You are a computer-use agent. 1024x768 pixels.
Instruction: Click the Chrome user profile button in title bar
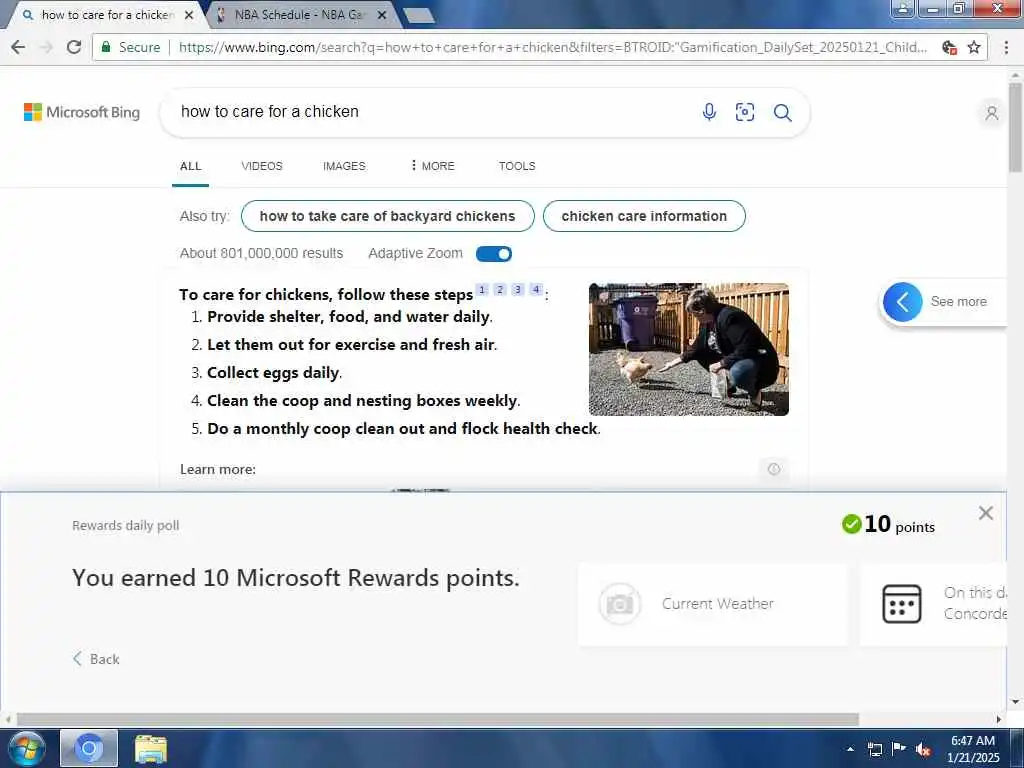(903, 8)
